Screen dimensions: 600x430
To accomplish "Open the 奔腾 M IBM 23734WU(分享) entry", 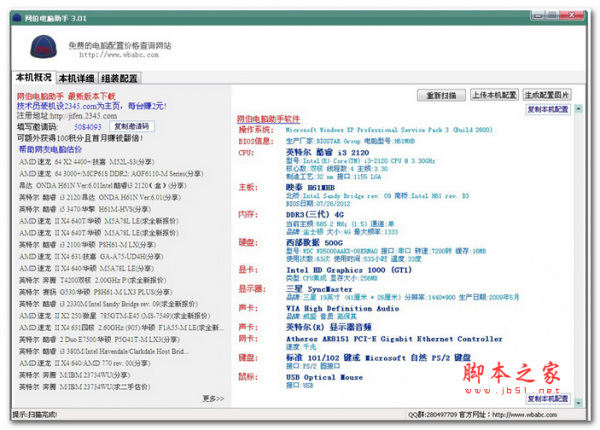I will click(75, 375).
